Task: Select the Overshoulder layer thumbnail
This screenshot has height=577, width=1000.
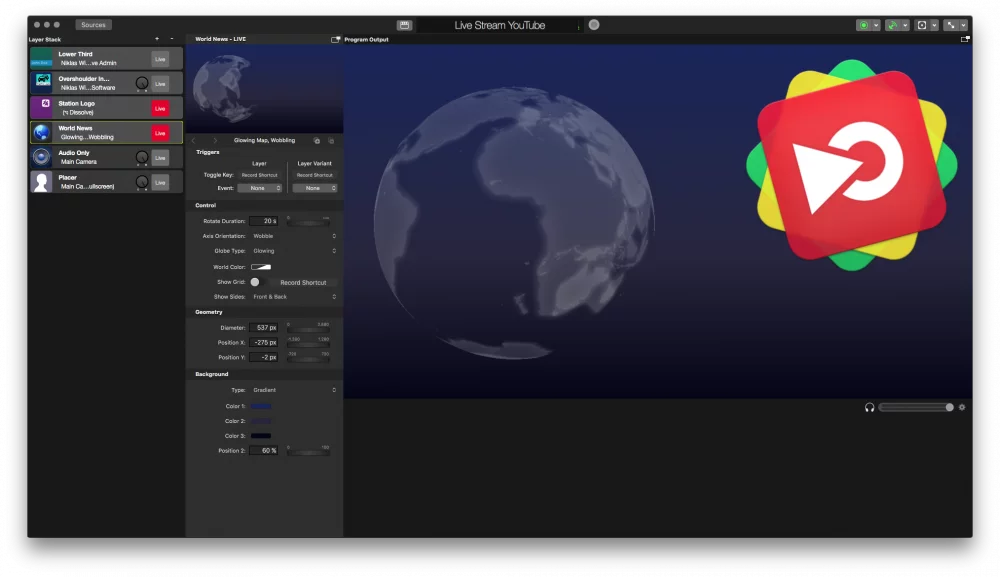Action: pos(41,83)
